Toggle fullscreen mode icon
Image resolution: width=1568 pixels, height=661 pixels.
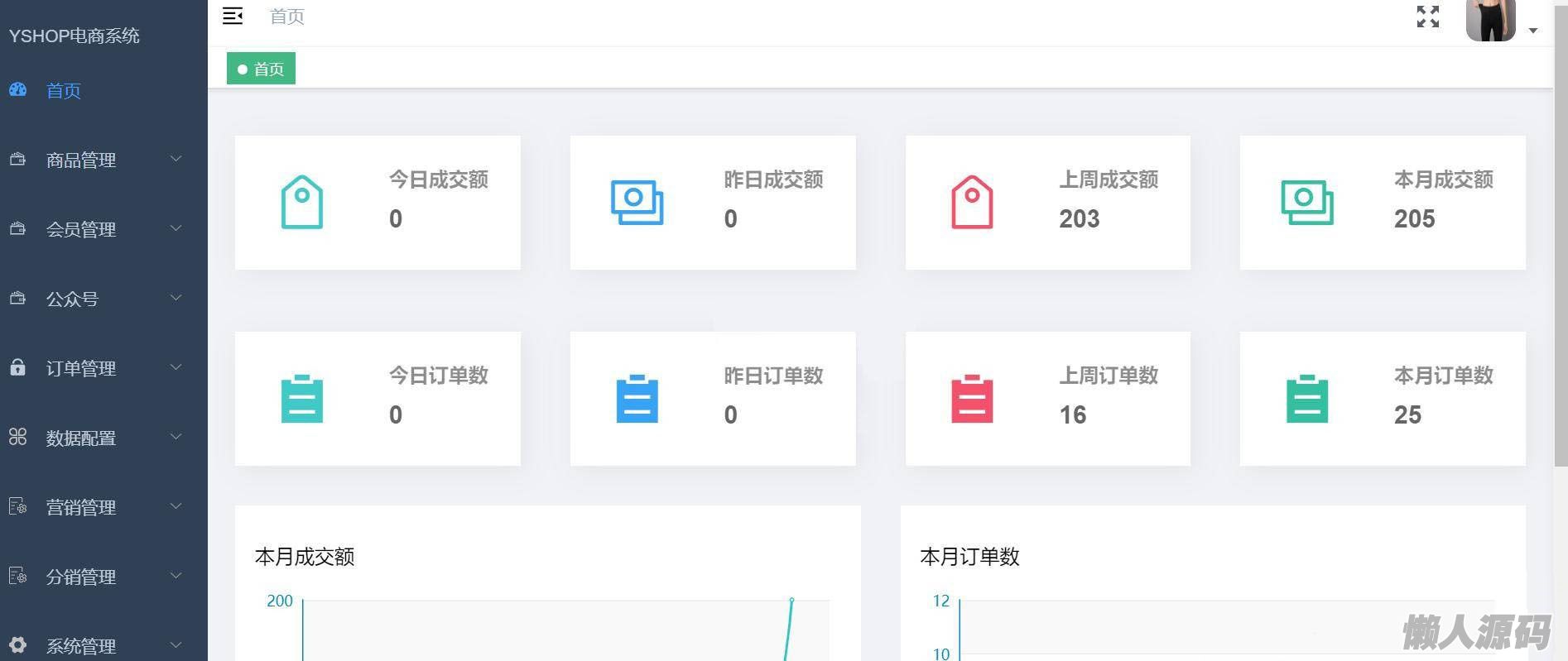point(1428,17)
